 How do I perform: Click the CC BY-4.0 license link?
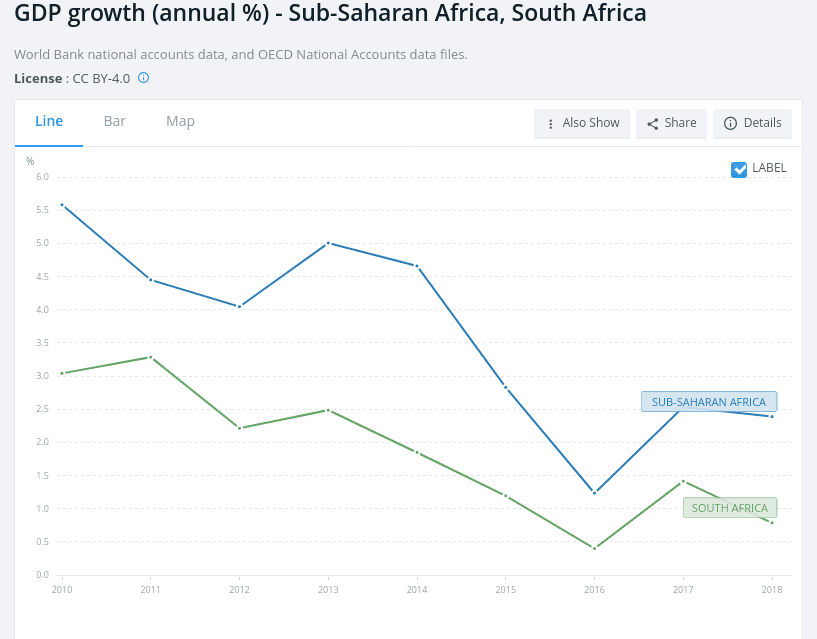(101, 78)
